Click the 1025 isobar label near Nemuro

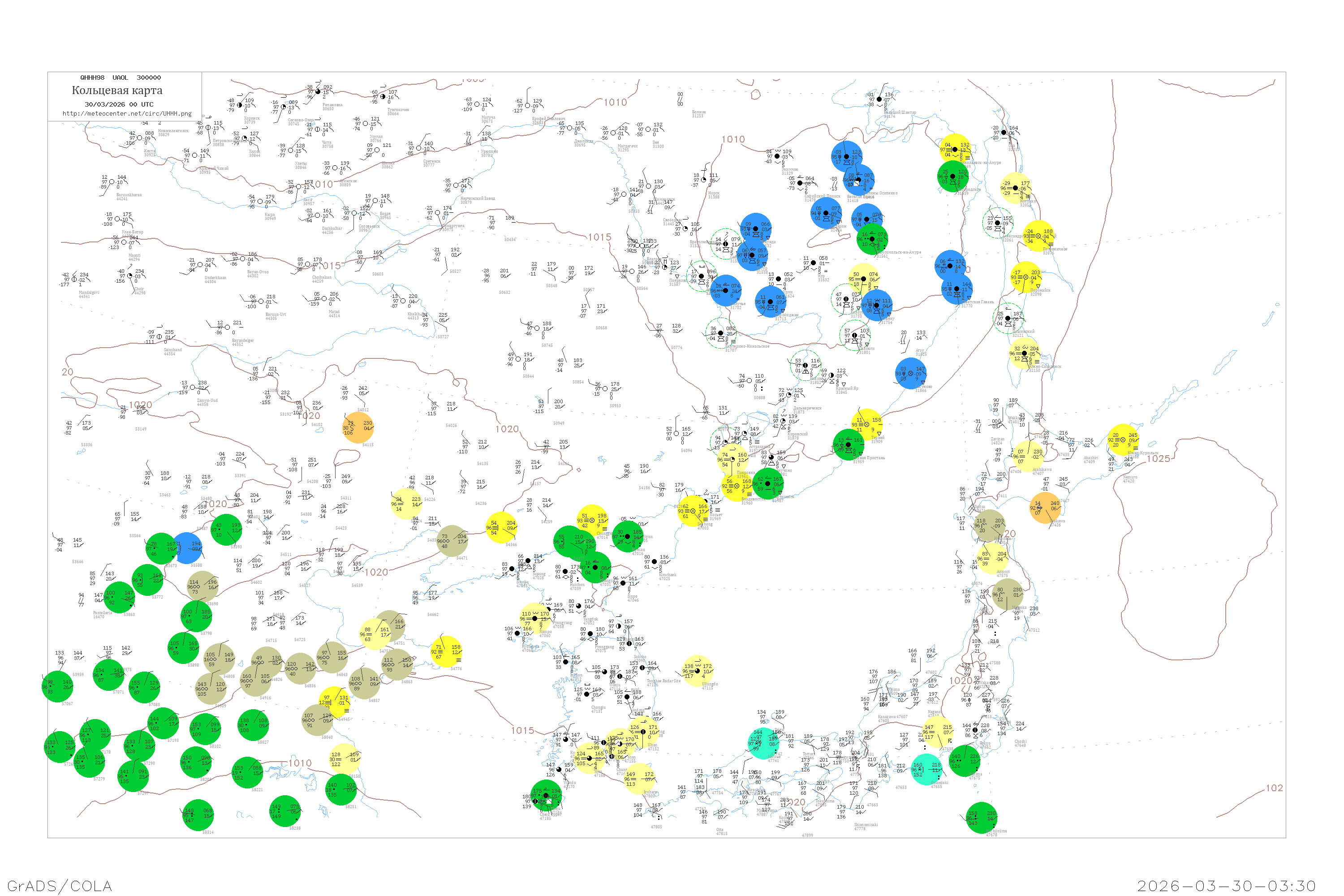1158,459
